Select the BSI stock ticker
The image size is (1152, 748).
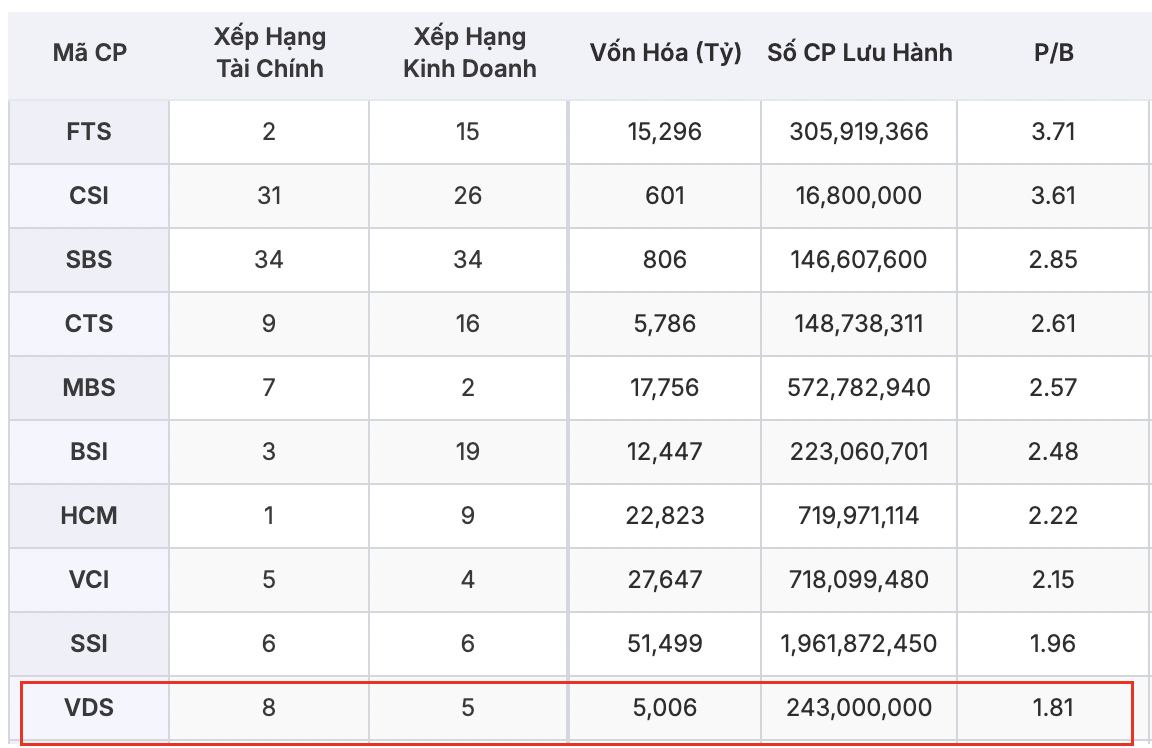click(90, 451)
